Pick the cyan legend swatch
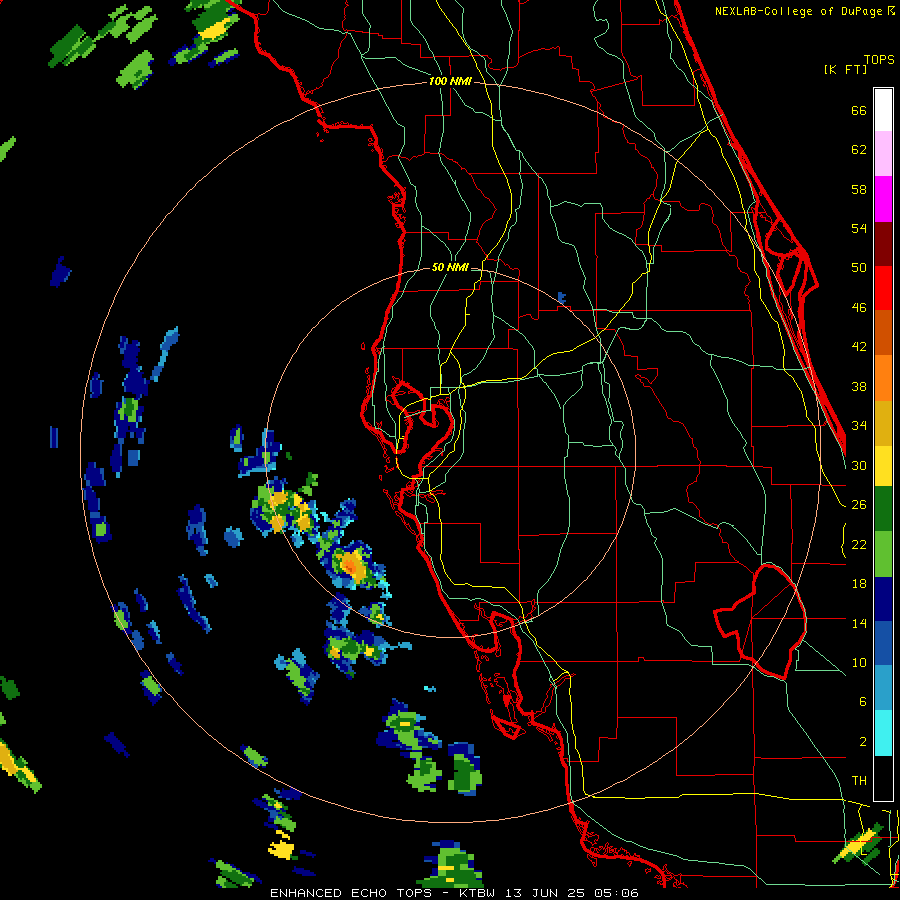 [x=883, y=733]
